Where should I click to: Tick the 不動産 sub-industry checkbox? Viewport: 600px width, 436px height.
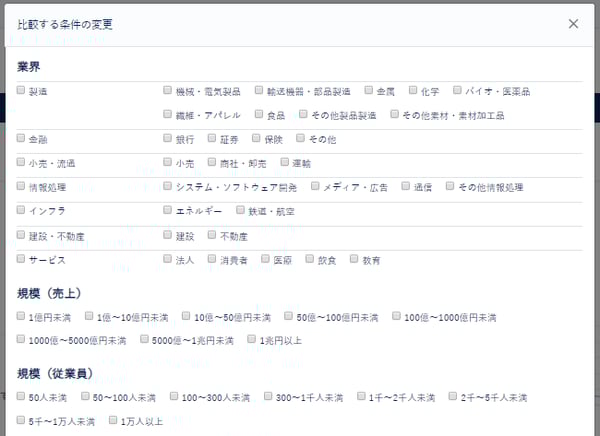pos(212,235)
